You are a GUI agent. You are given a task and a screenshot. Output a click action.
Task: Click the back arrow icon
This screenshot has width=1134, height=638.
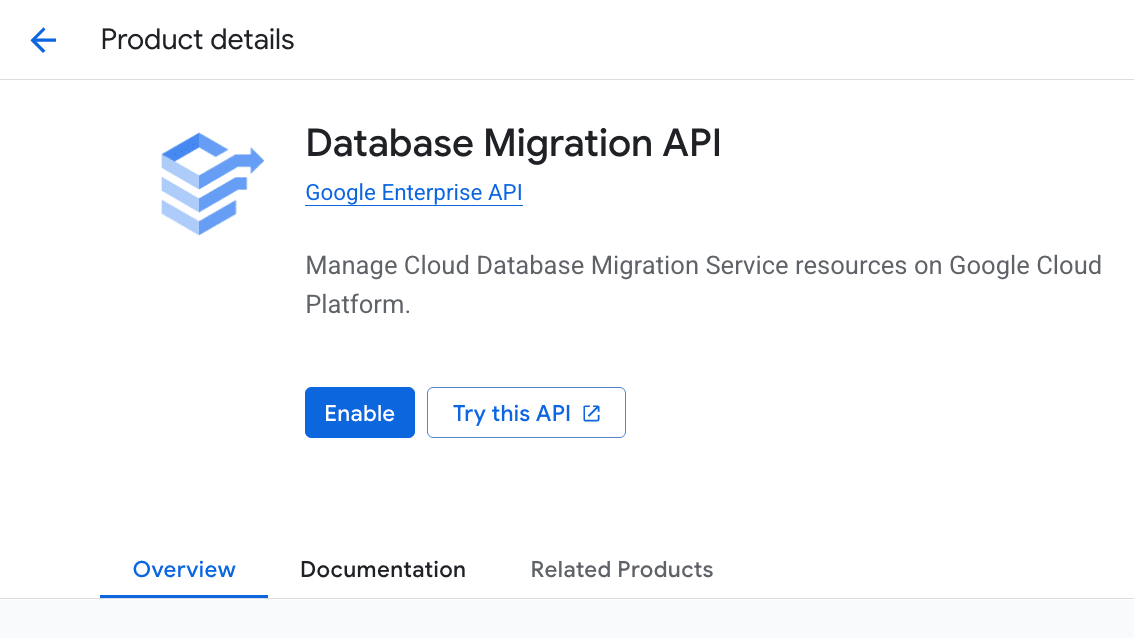point(43,40)
